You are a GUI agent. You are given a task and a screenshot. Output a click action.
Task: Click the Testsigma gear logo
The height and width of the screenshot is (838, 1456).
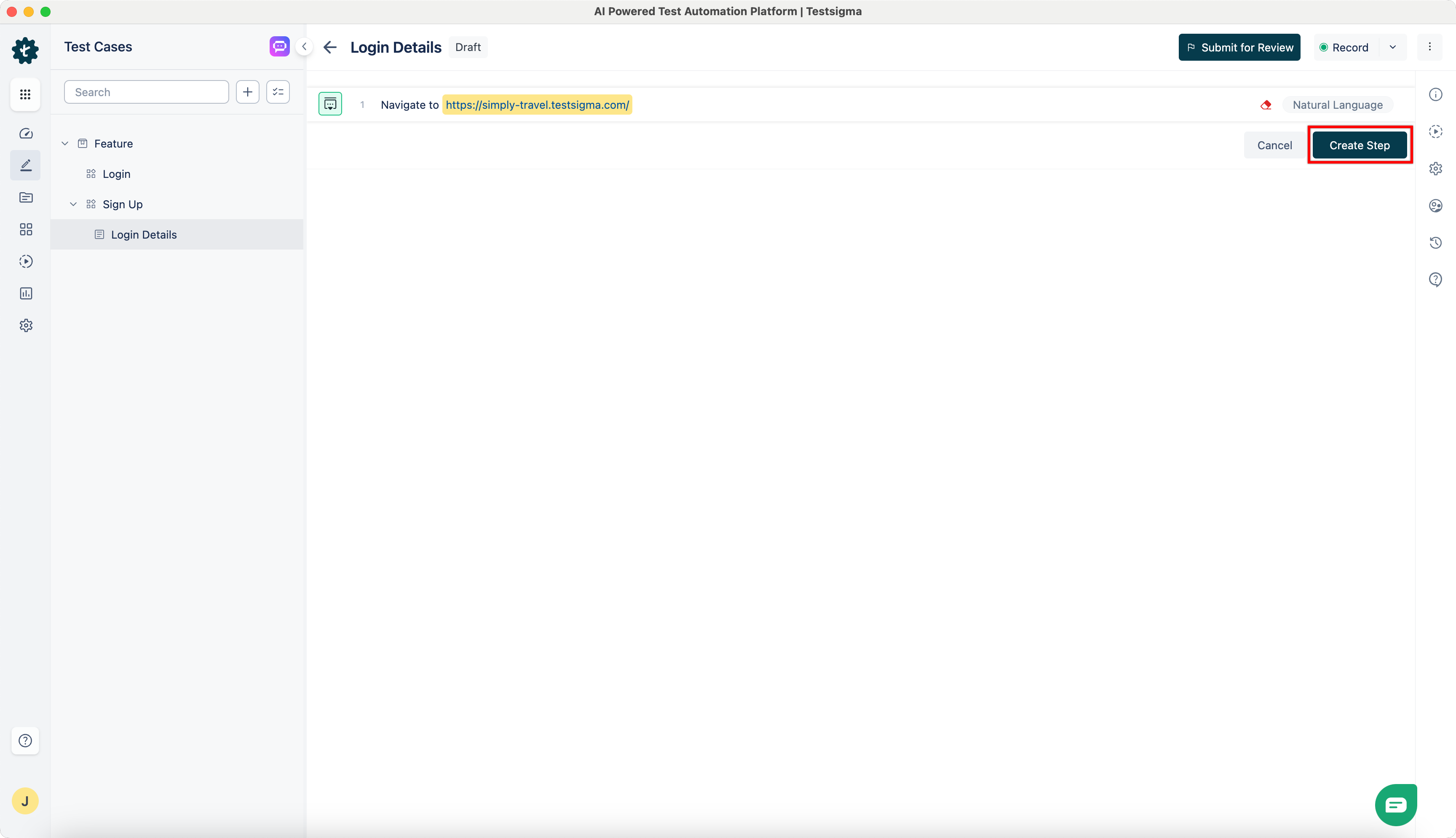click(x=25, y=51)
